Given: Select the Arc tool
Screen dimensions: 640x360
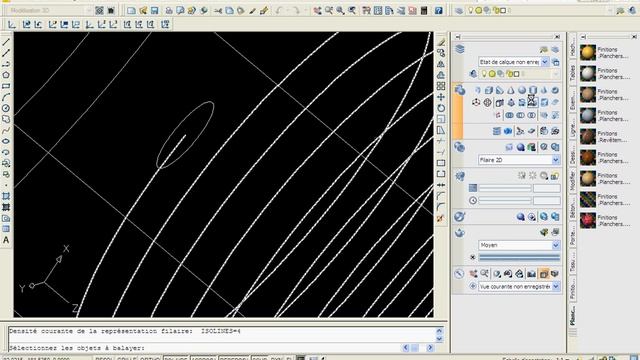Looking at the screenshot, I should click(x=6, y=97).
